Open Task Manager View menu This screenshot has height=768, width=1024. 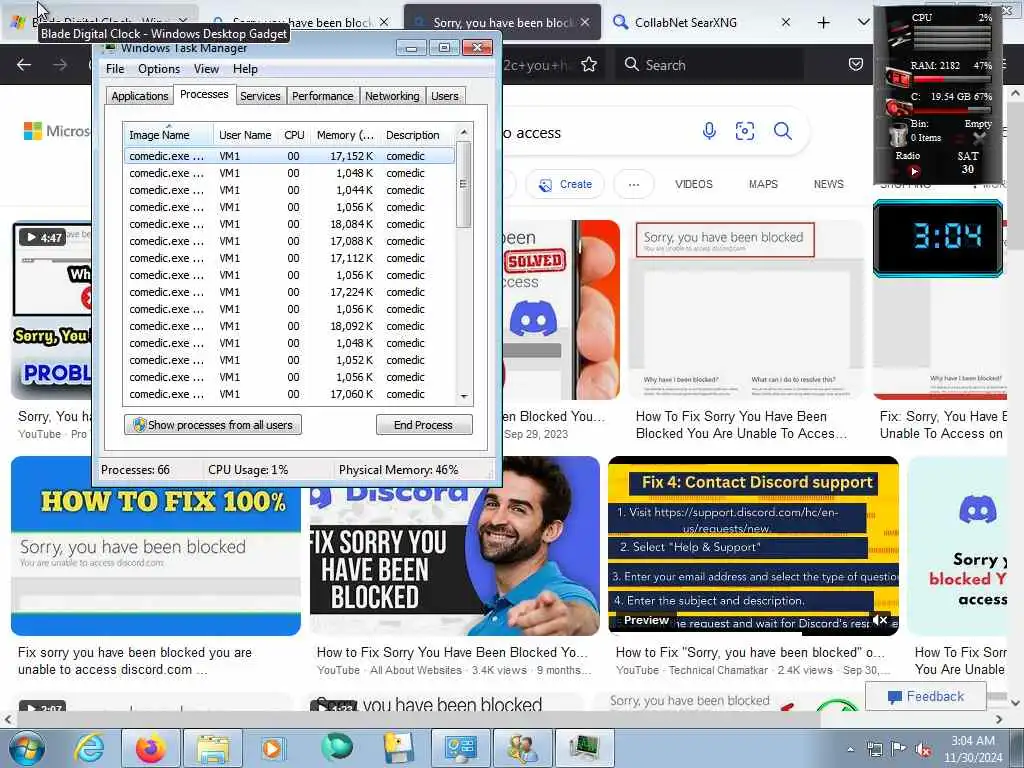coord(206,69)
